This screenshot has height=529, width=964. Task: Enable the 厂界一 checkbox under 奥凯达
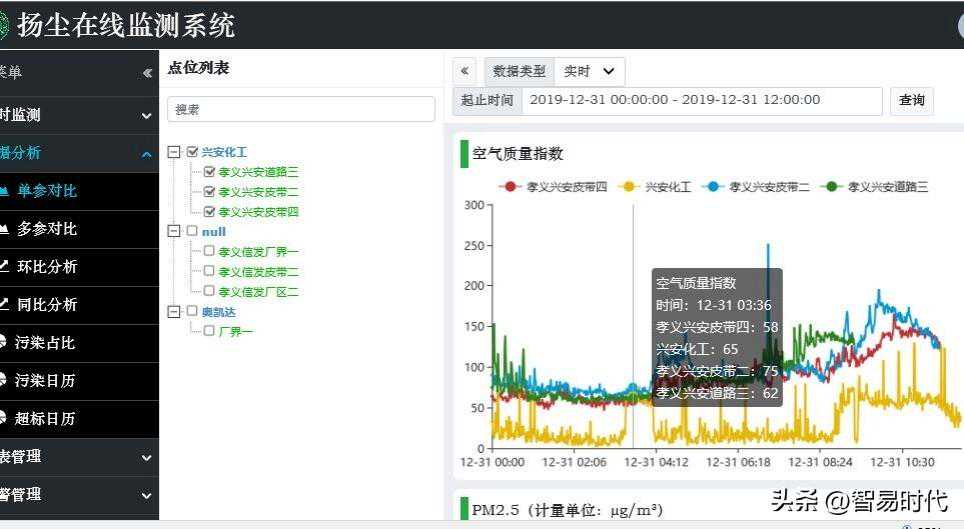click(x=209, y=331)
